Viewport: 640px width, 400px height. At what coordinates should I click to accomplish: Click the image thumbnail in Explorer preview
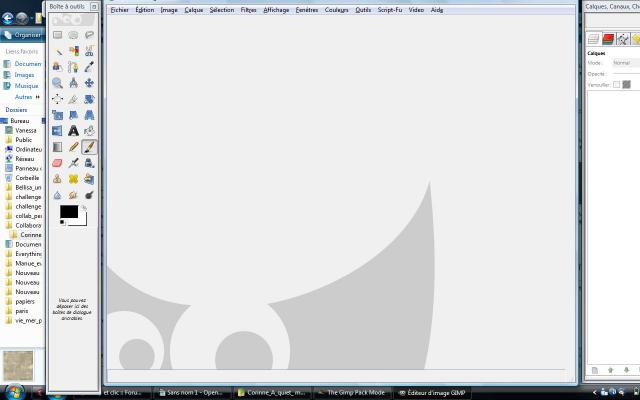tap(18, 366)
